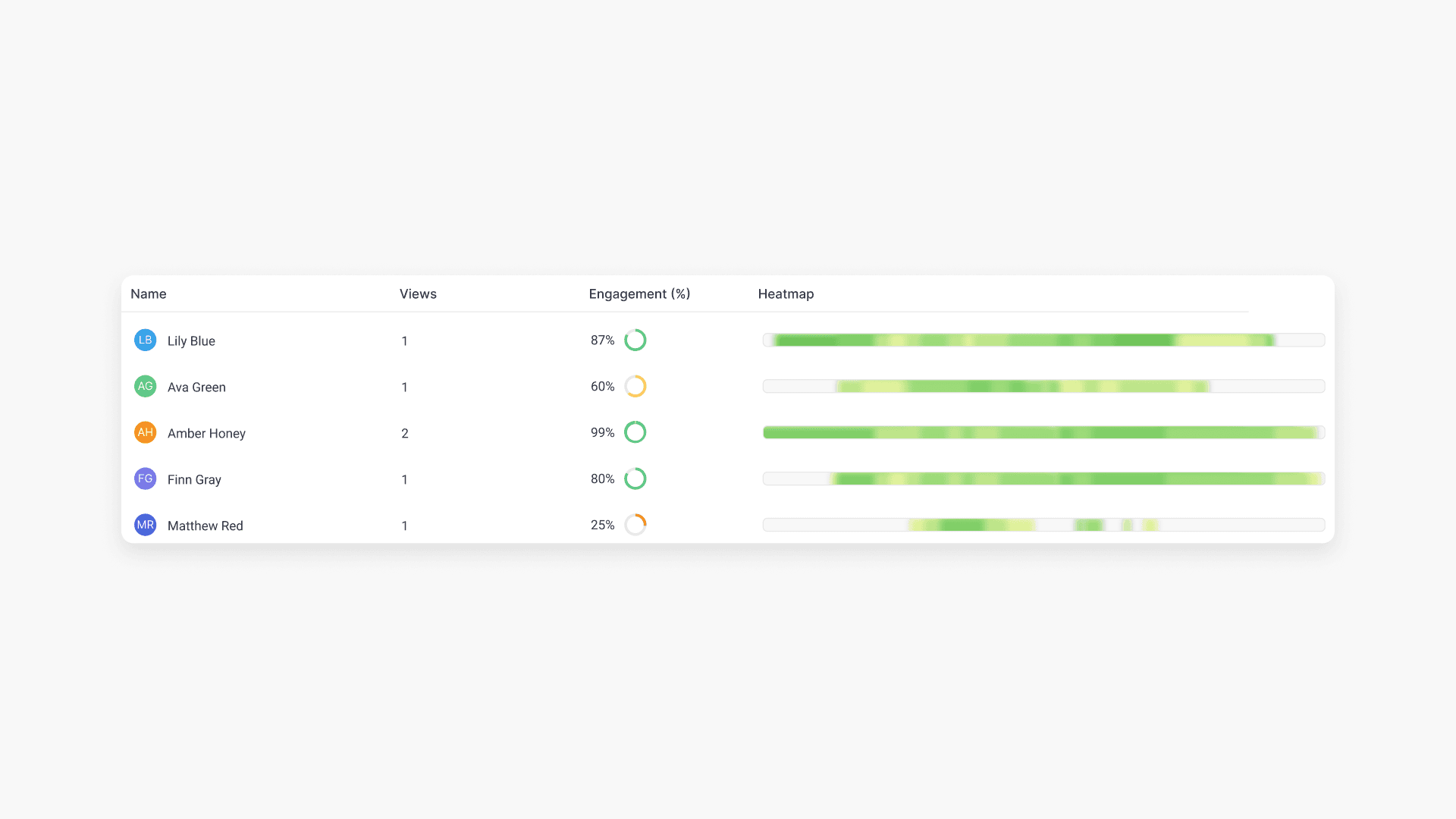Screen dimensions: 1456x819
Task: Open the Matthew Red name link
Action: (205, 526)
